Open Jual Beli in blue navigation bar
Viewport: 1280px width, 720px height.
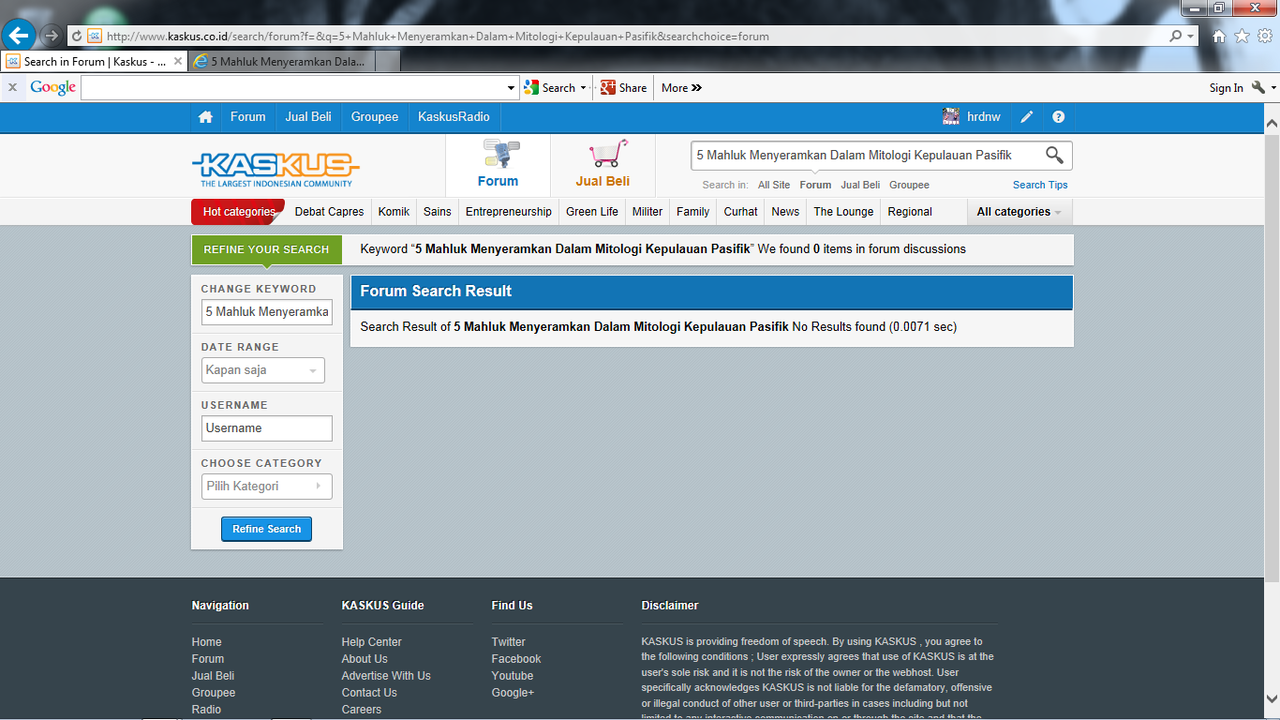pos(308,117)
